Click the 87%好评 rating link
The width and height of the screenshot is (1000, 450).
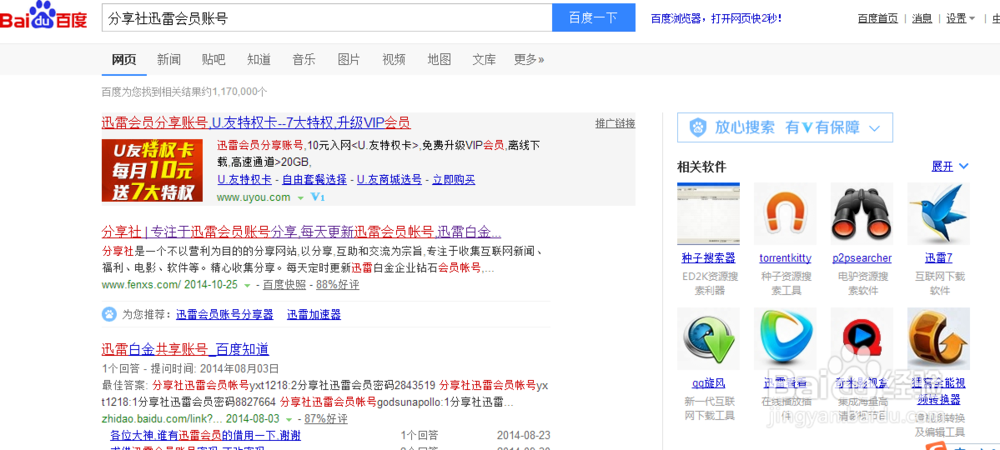(326, 419)
